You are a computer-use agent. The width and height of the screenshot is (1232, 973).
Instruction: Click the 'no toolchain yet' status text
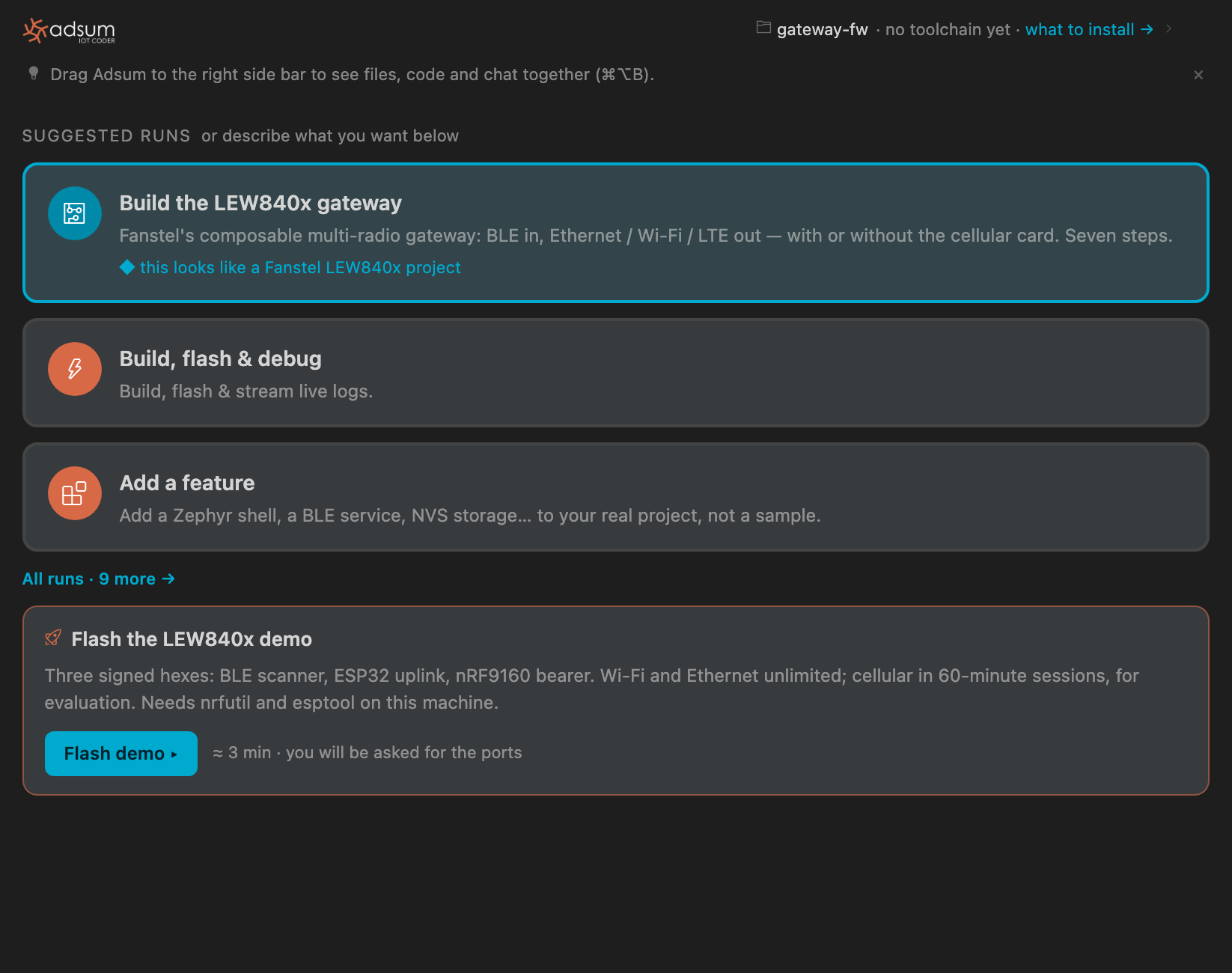(948, 29)
